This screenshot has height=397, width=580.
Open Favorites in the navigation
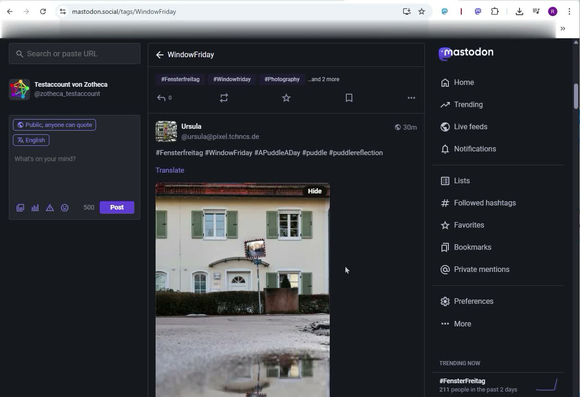(x=462, y=225)
